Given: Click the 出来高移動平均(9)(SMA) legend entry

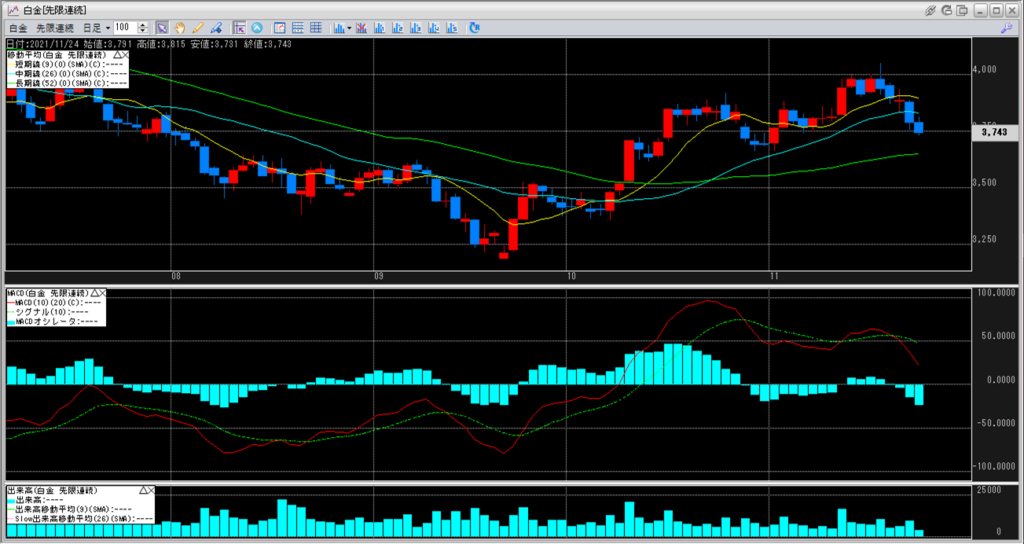Looking at the screenshot, I should [x=76, y=509].
